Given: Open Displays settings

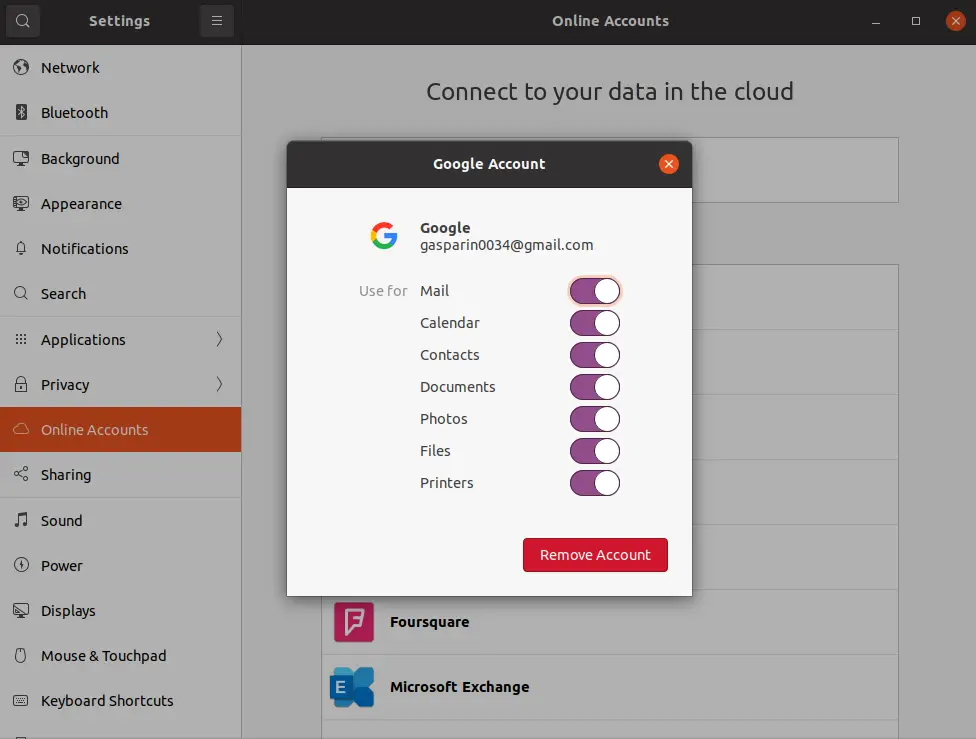Looking at the screenshot, I should tap(121, 611).
